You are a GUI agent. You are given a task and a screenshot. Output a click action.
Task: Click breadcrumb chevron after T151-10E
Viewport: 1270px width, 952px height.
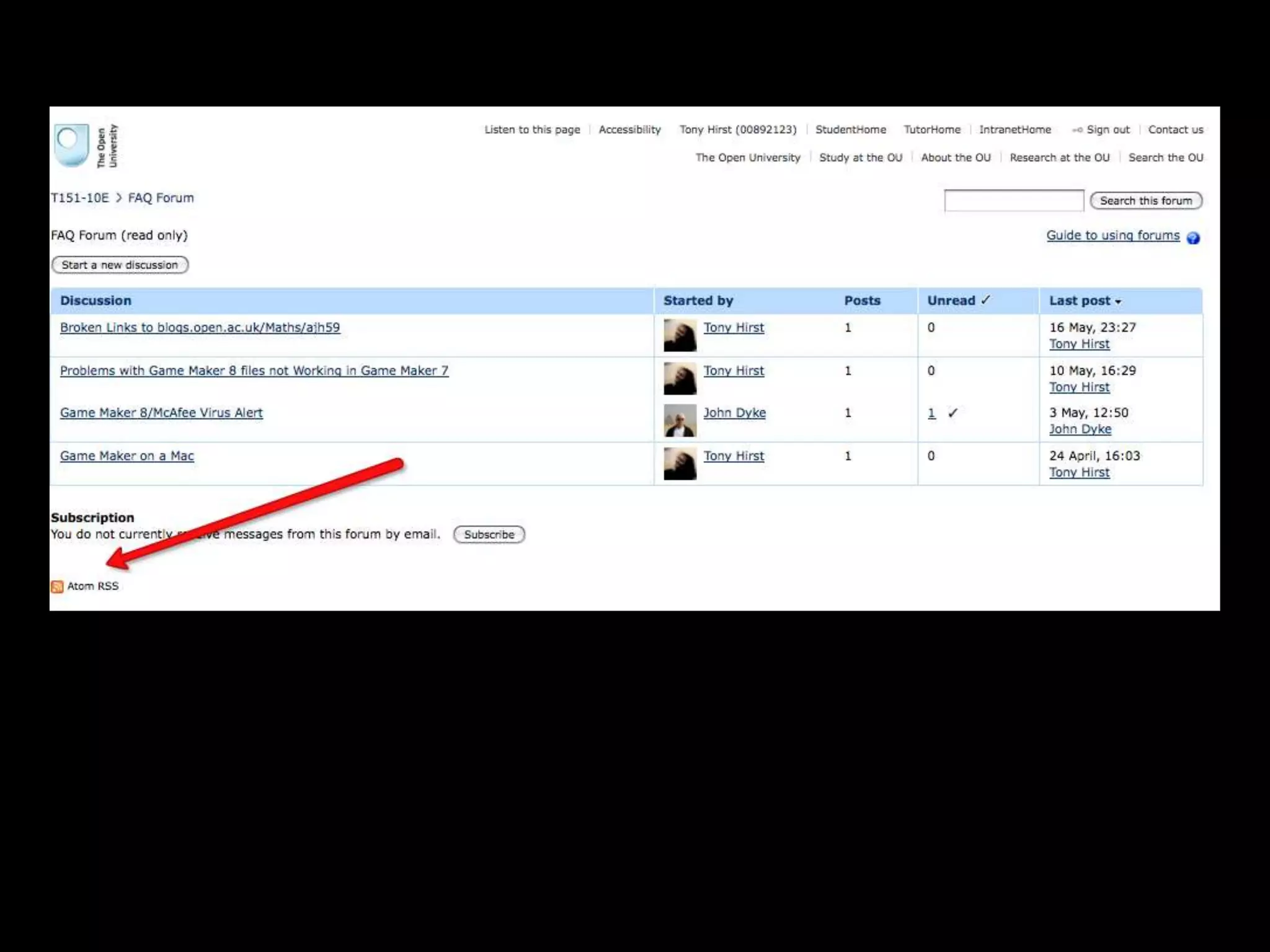click(118, 198)
